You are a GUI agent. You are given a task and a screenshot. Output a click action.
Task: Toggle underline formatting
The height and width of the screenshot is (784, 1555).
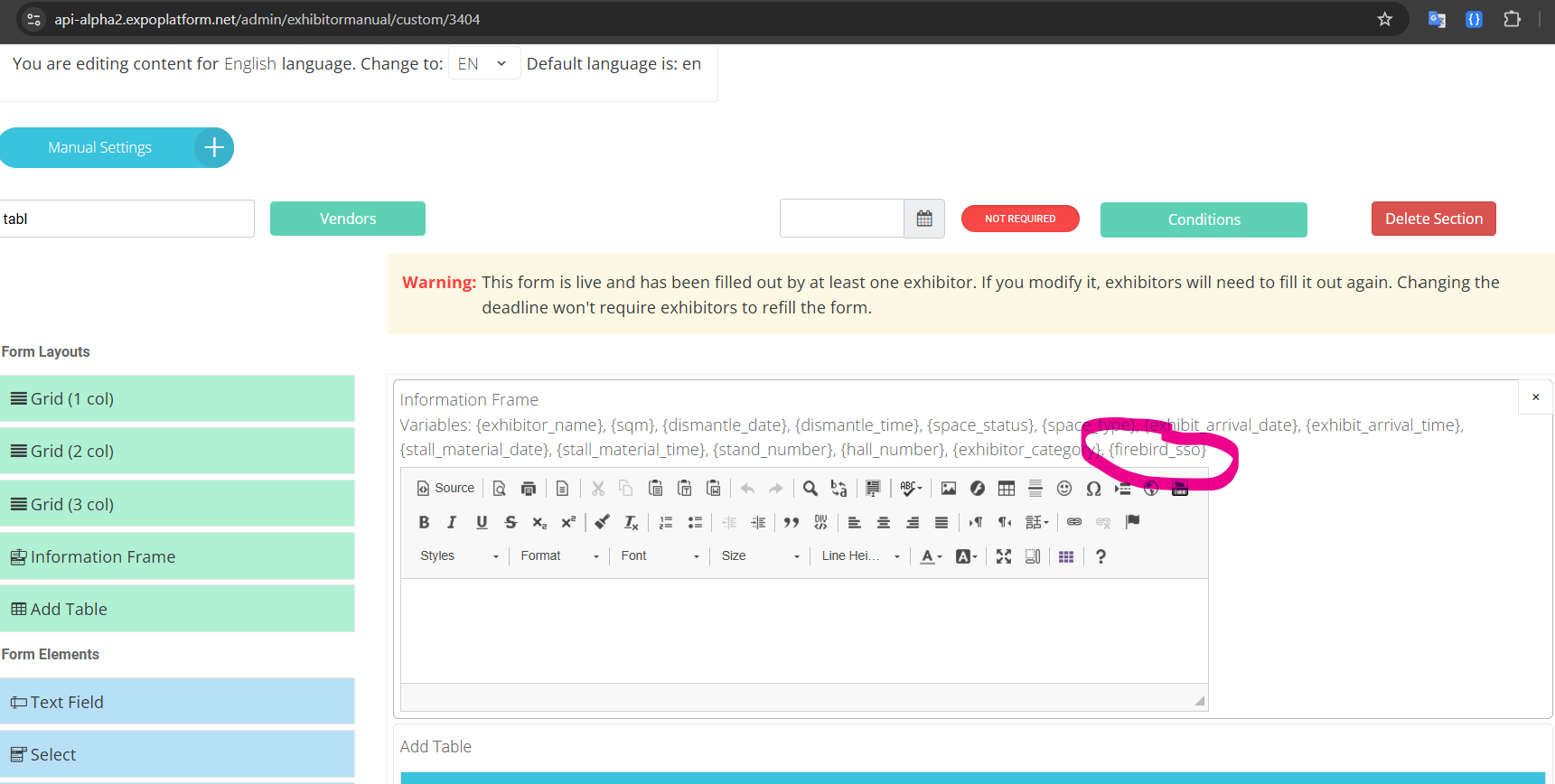(x=482, y=522)
